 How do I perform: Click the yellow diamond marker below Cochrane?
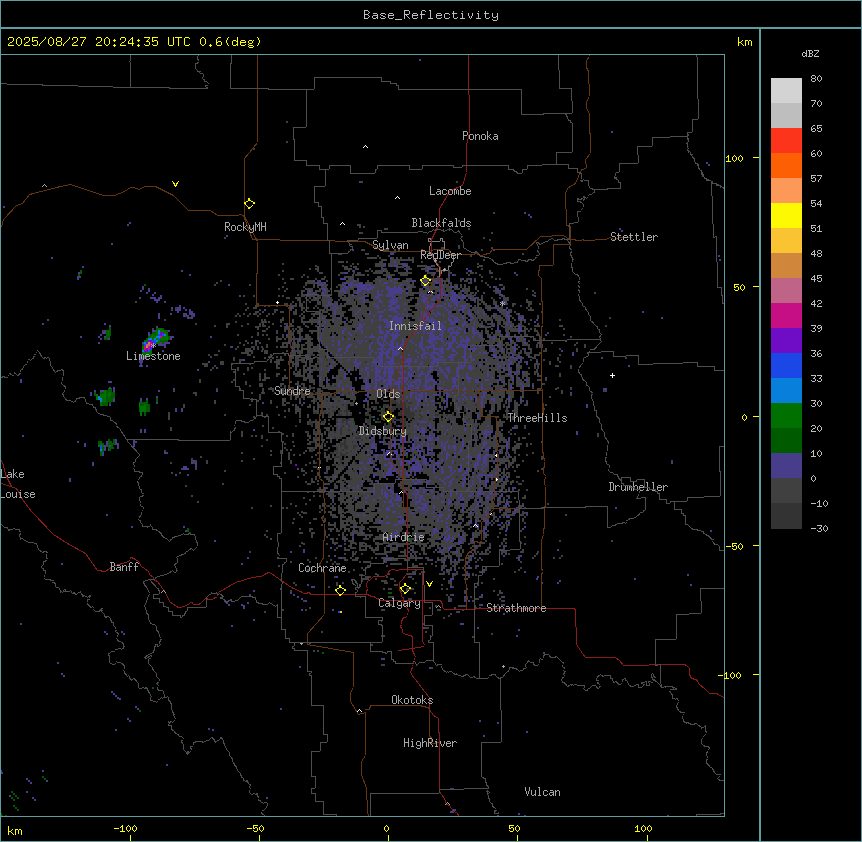click(x=340, y=590)
